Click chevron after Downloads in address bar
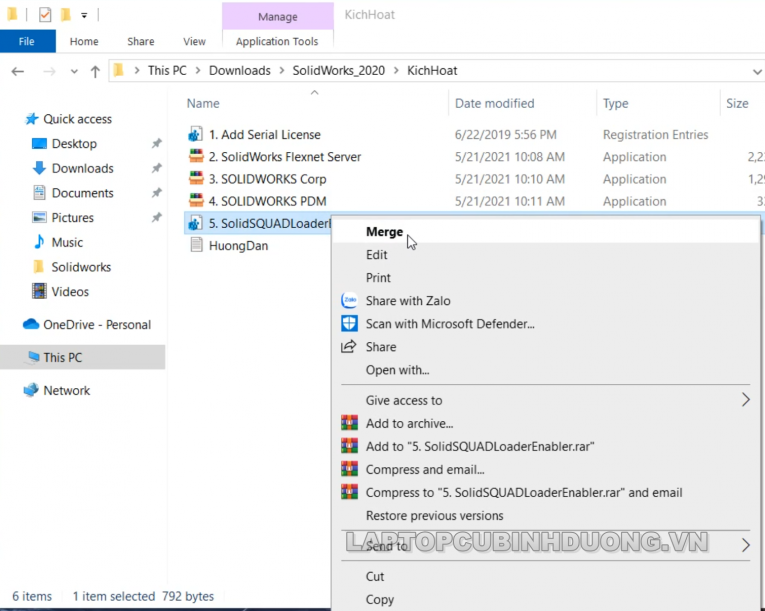 282,71
